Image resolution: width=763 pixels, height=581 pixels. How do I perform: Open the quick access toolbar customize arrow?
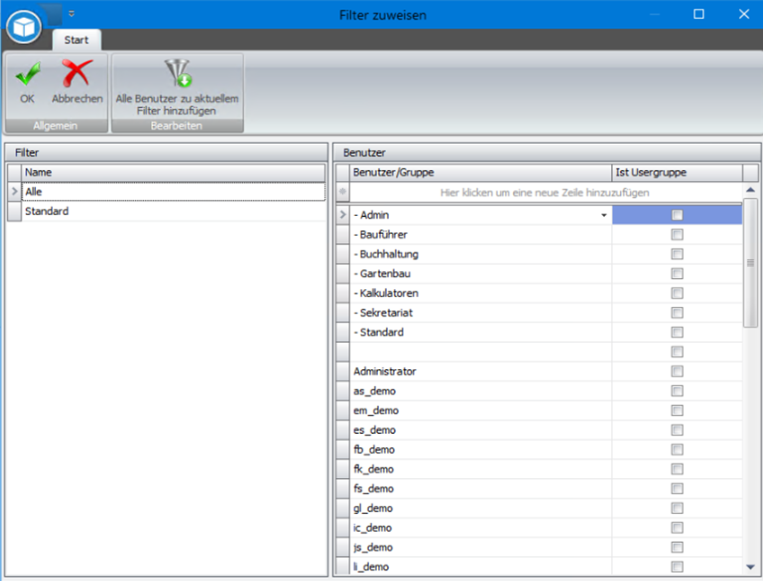(x=72, y=14)
